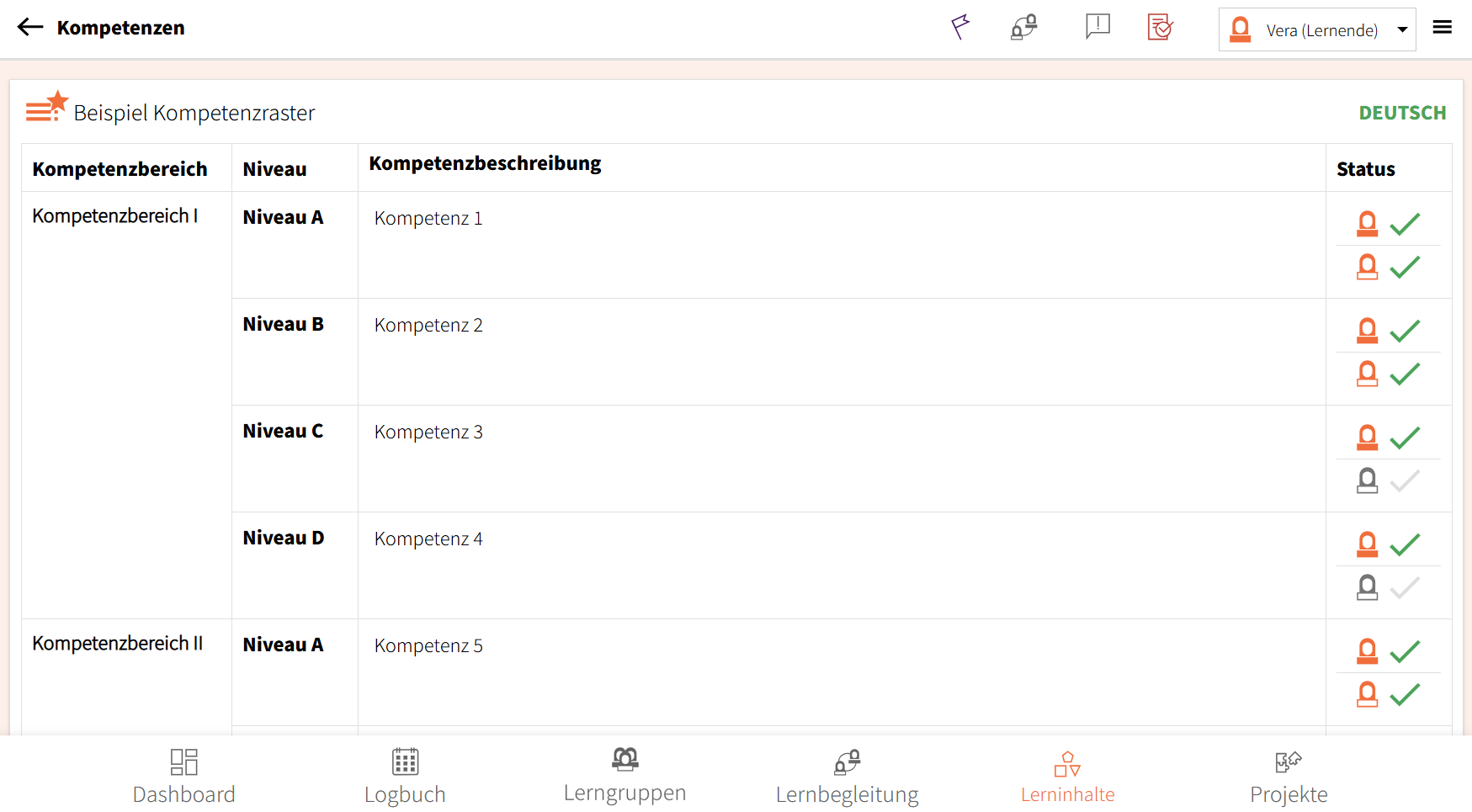Click Kompetenz 3 orange person icon
The height and width of the screenshot is (812, 1472).
click(x=1368, y=438)
